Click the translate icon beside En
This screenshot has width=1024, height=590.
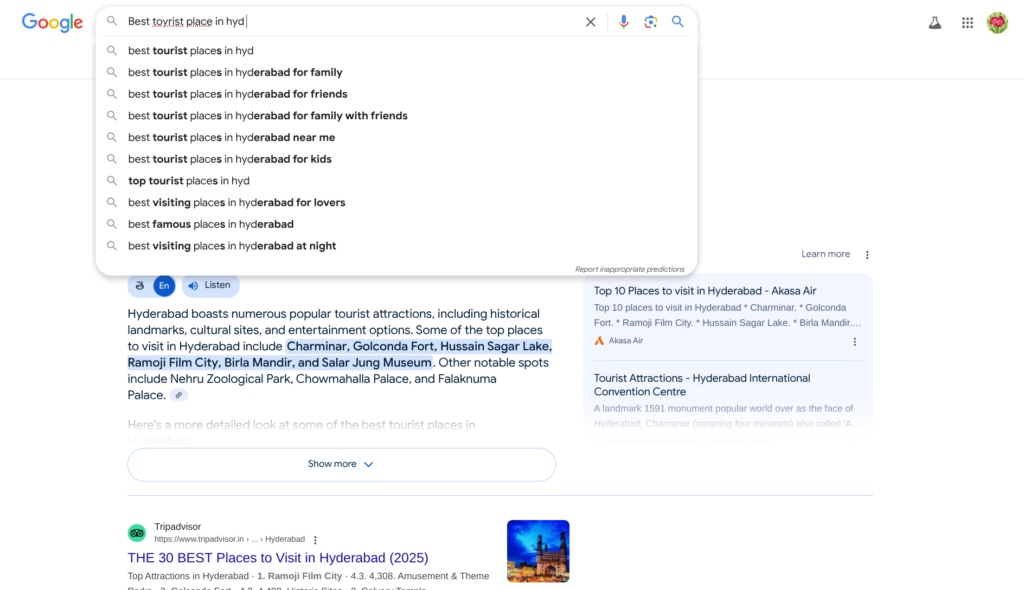(x=140, y=286)
